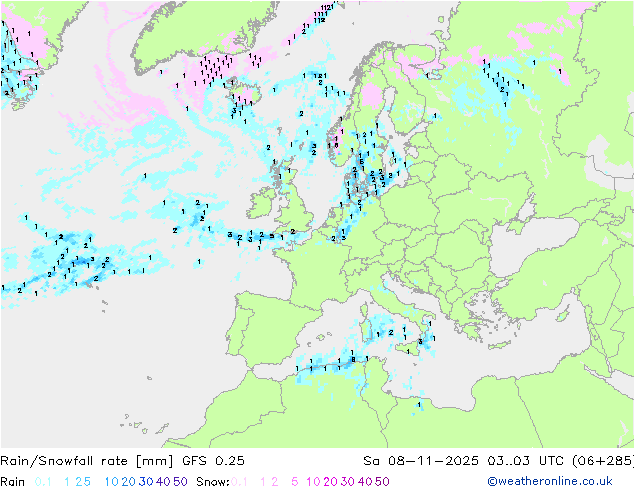634x490 pixels.
Task: Click the '03..03 UTC' time label
Action: [525, 461]
